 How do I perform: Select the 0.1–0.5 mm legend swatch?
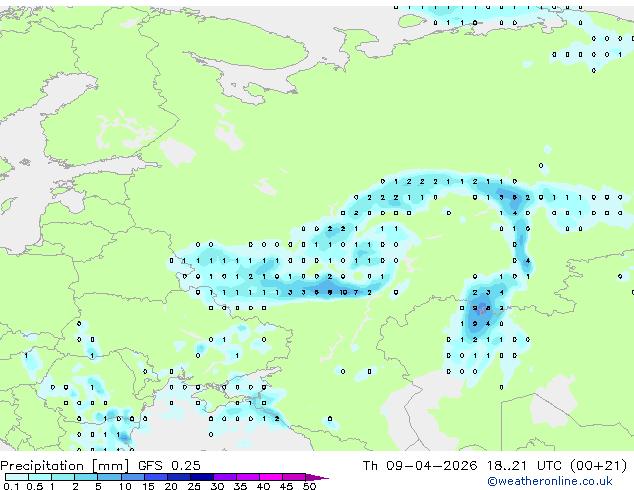click(x=17, y=477)
